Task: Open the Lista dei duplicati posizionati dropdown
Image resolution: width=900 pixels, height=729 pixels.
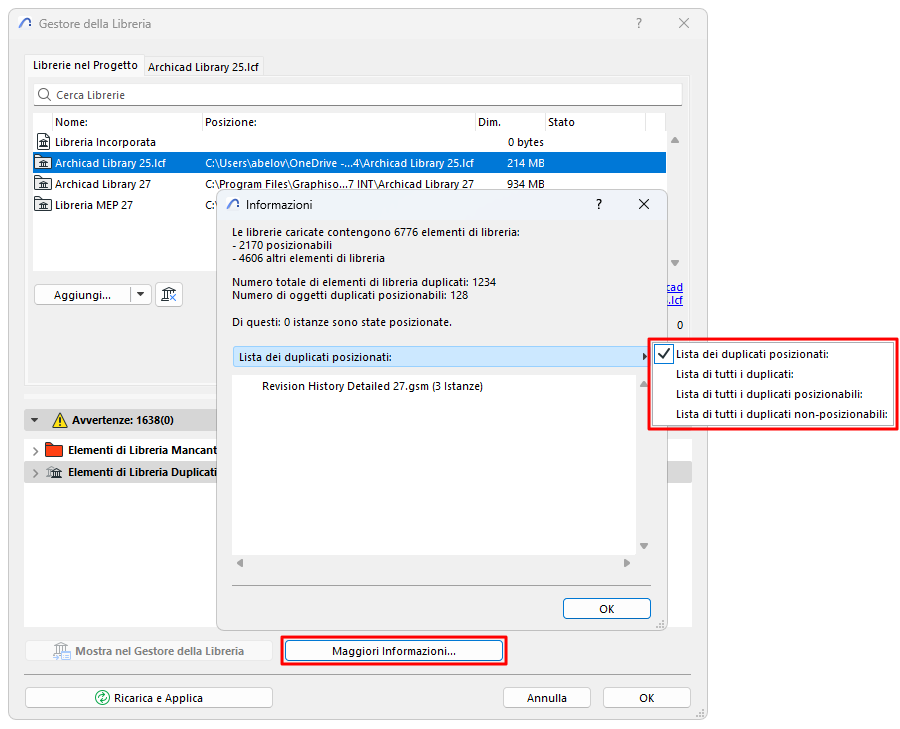Action: coord(441,357)
